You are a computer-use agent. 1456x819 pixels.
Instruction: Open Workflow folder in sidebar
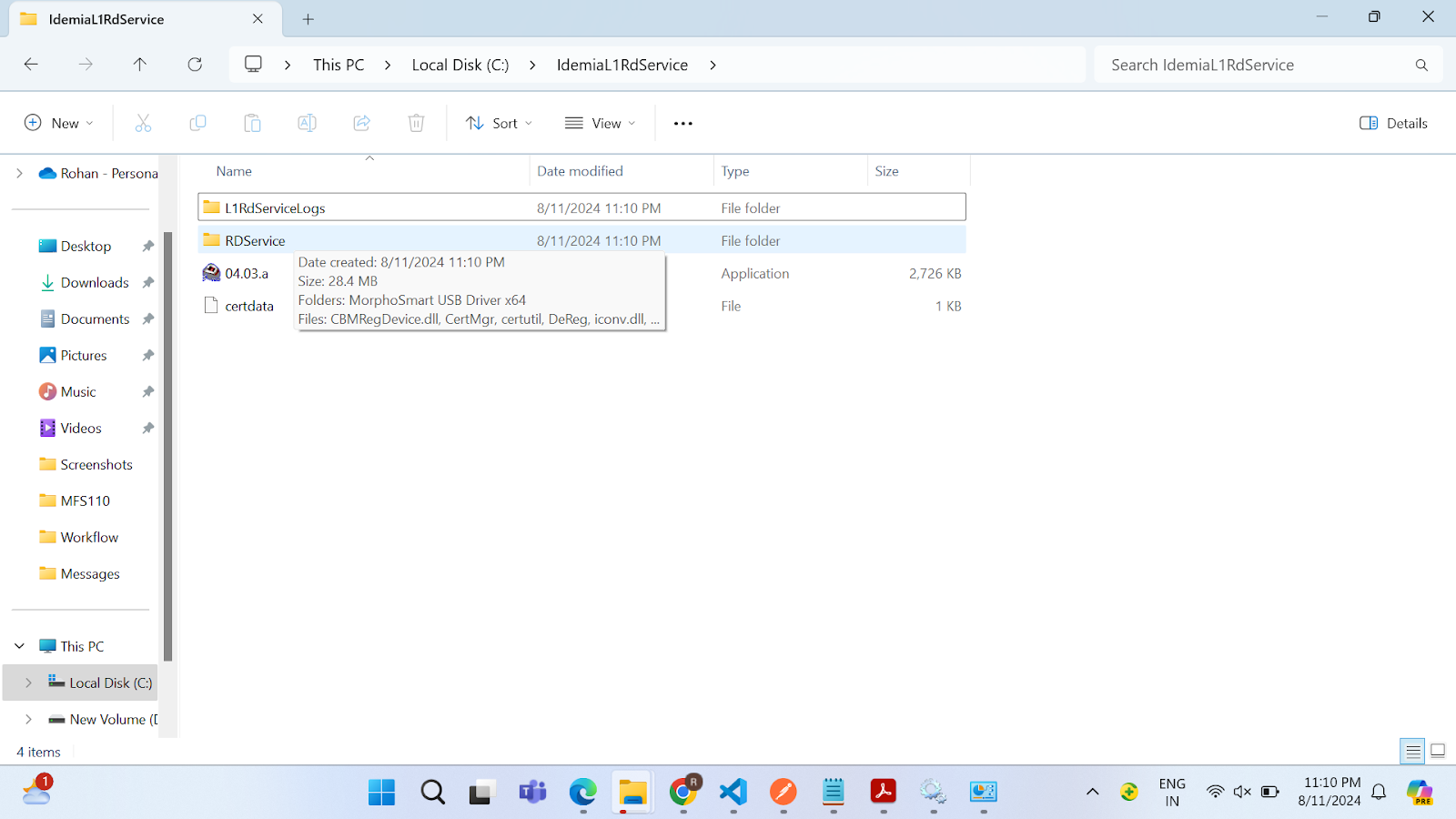[x=89, y=537]
